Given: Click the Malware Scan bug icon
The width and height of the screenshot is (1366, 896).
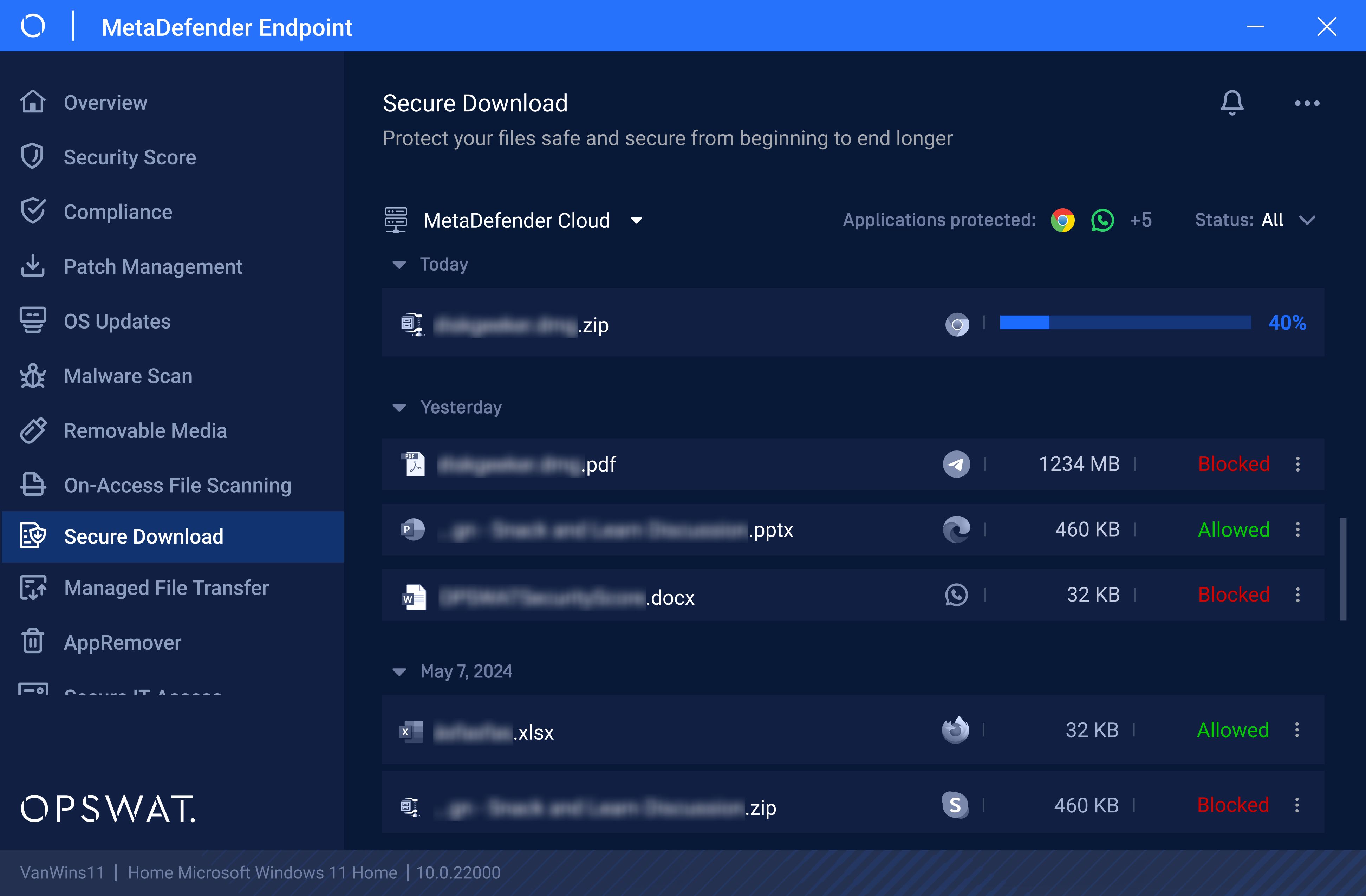Looking at the screenshot, I should pyautogui.click(x=33, y=377).
